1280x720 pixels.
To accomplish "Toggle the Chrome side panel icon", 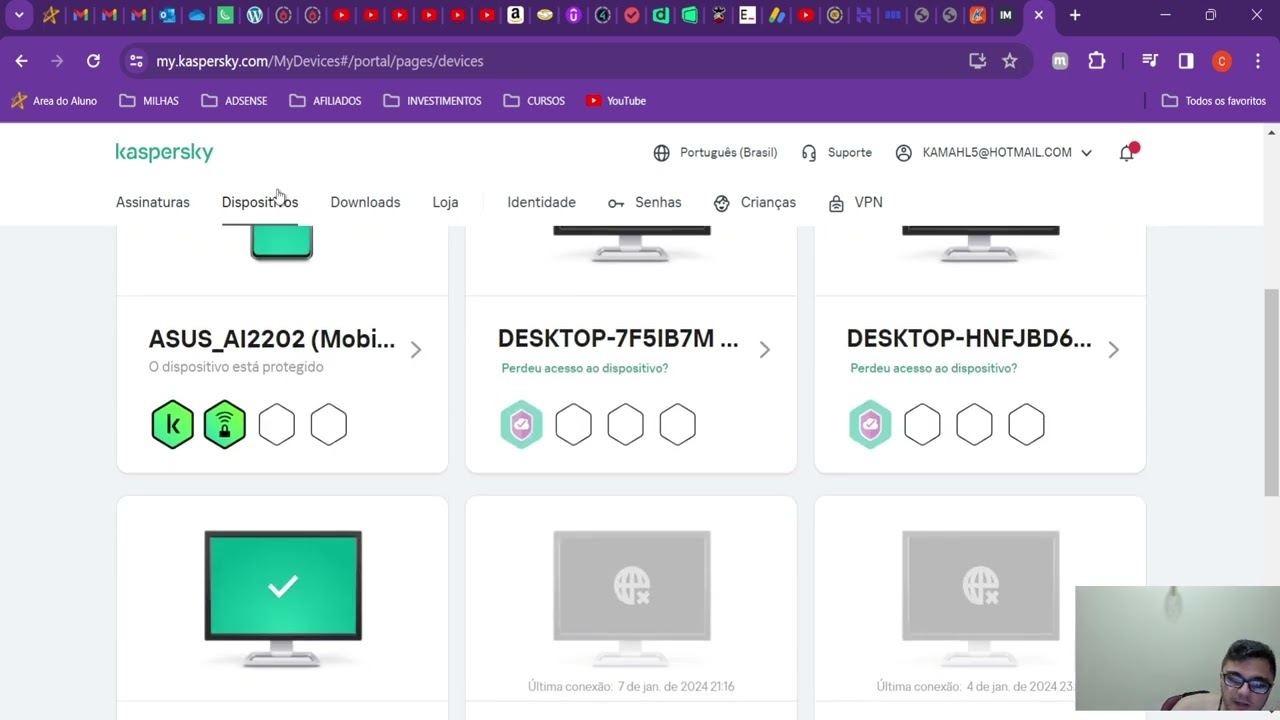I will (x=1186, y=61).
